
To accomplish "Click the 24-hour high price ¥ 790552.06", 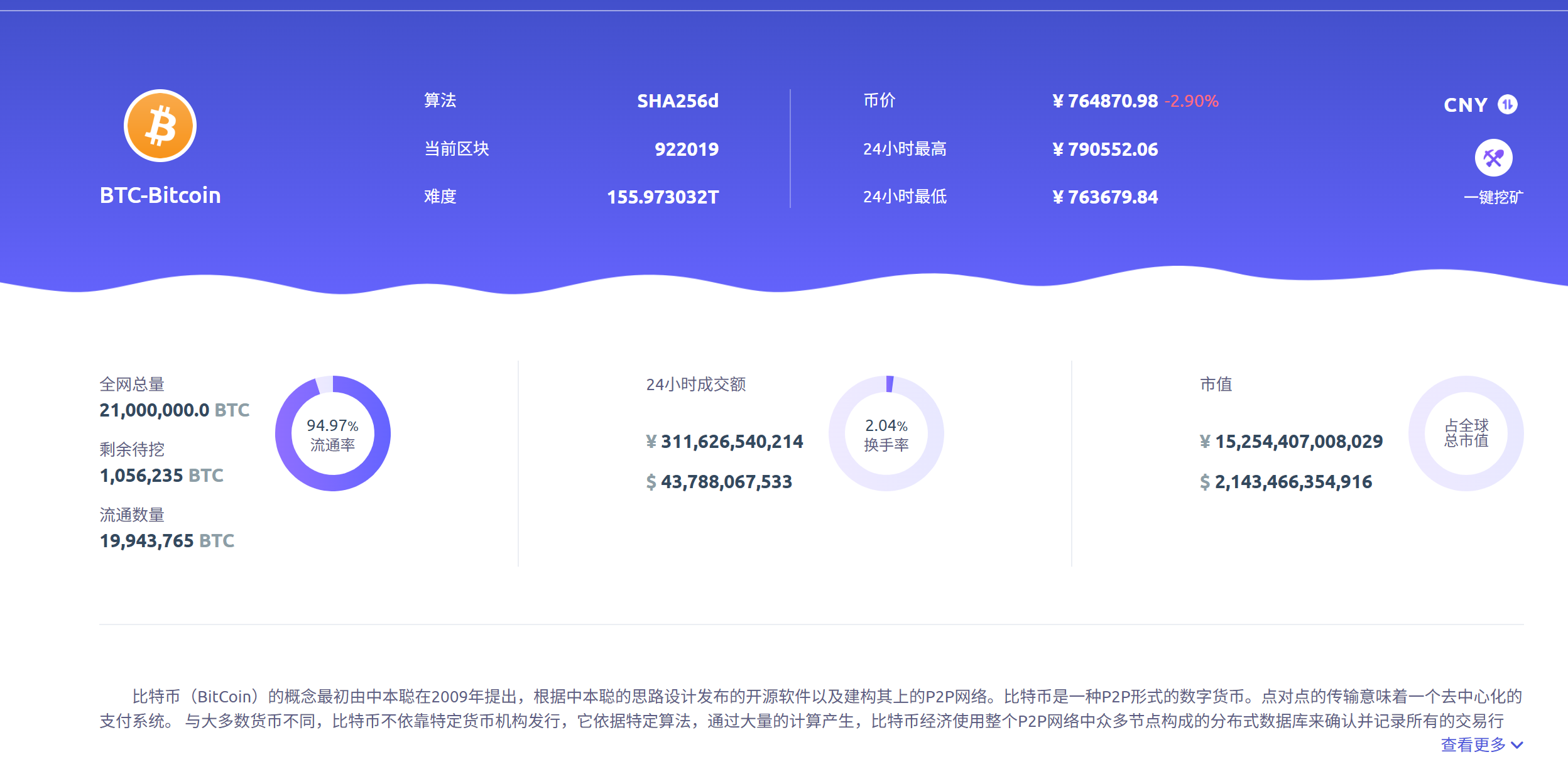I will 1105,150.
